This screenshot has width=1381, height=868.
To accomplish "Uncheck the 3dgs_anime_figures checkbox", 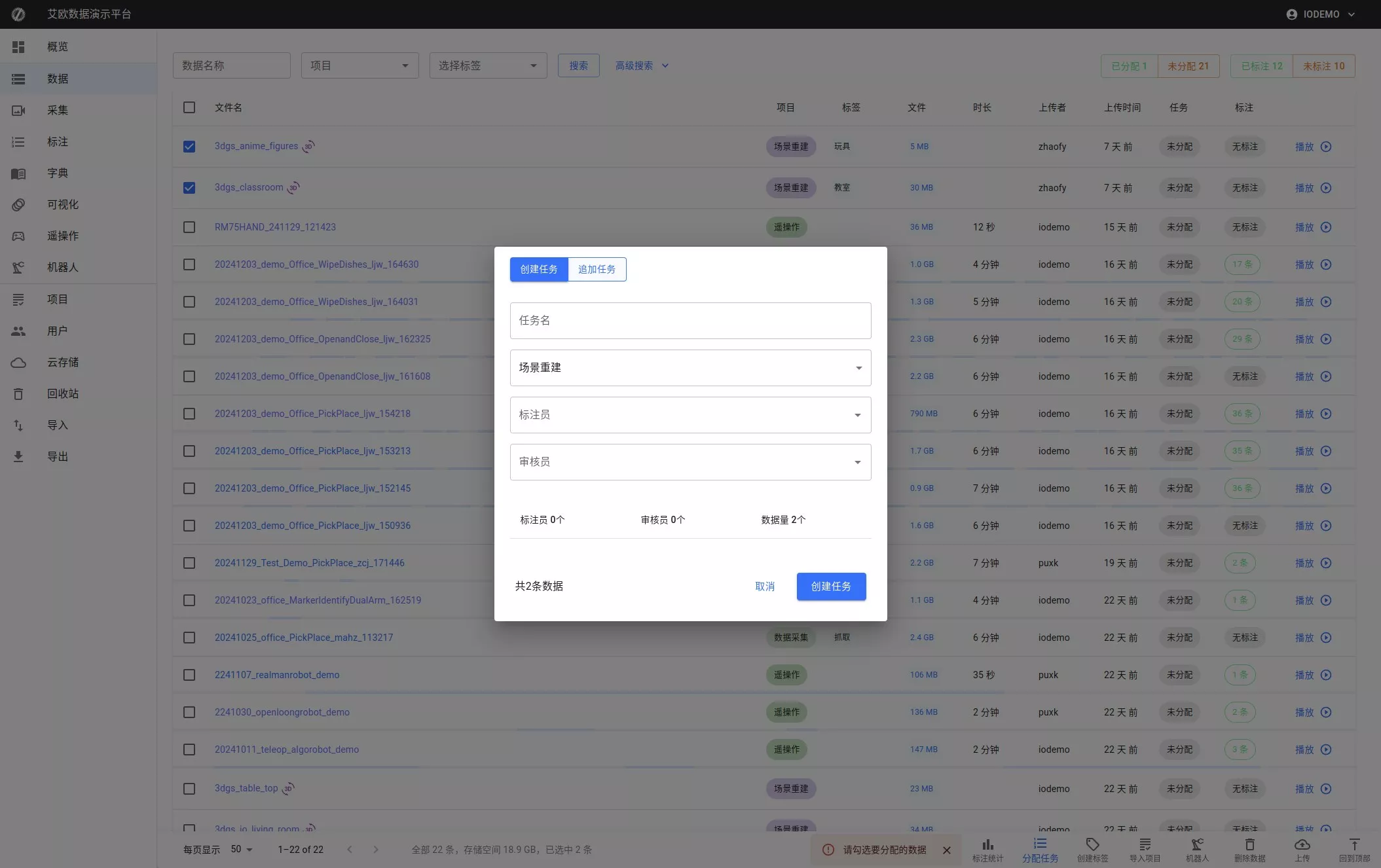I will pos(189,147).
